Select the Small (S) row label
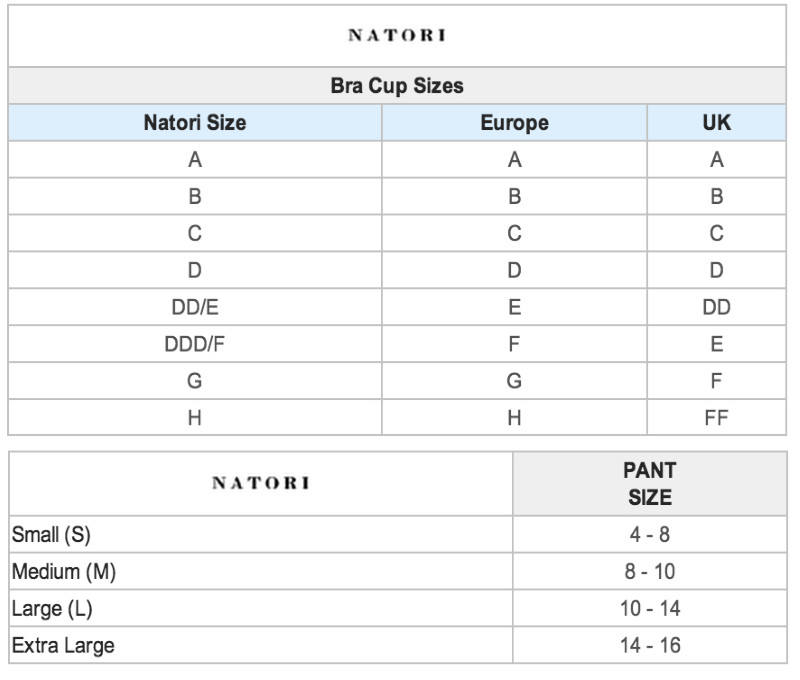This screenshot has width=800, height=680. (x=51, y=535)
